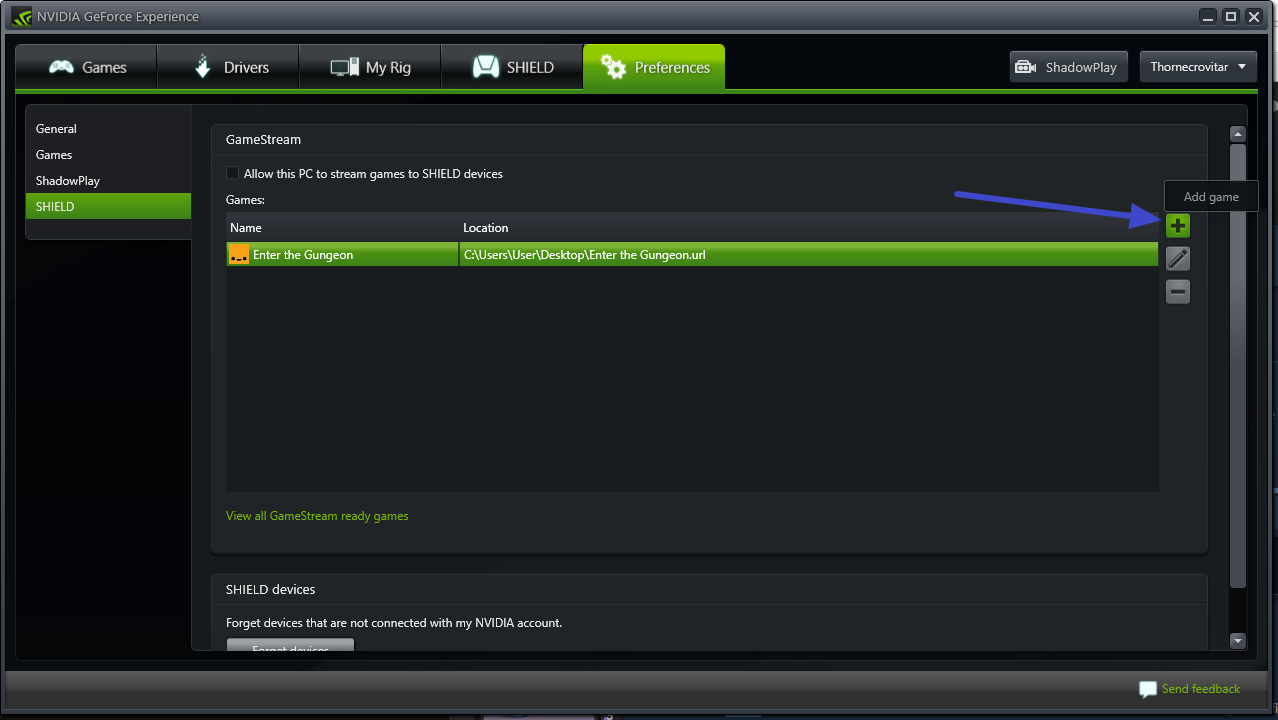Click the ShadowPlay camera button
Image resolution: width=1278 pixels, height=720 pixels.
pyautogui.click(x=1069, y=67)
